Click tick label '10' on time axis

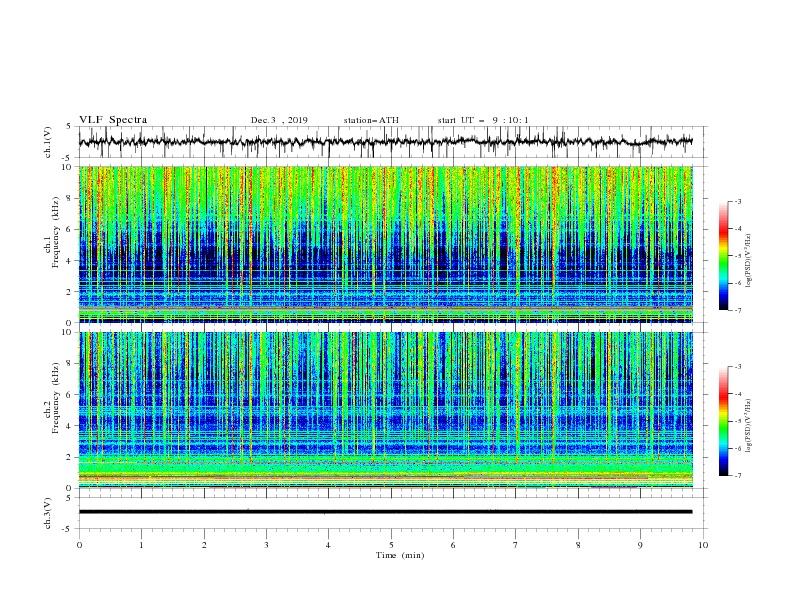point(703,545)
